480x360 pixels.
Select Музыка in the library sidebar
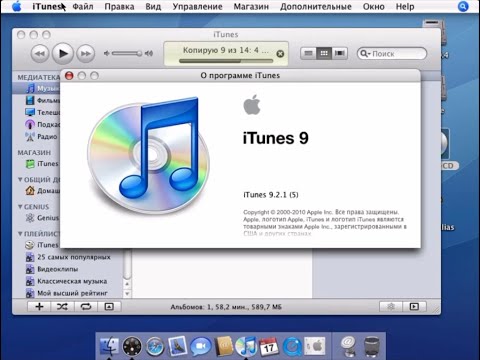click(x=37, y=88)
